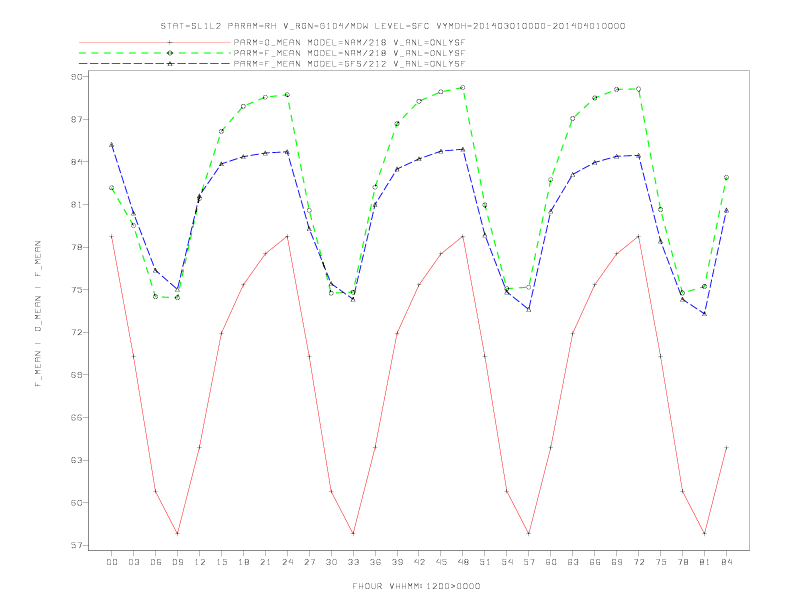The image size is (792, 612).
Task: Click x-axis forecast hour label 06
Action: [156, 562]
